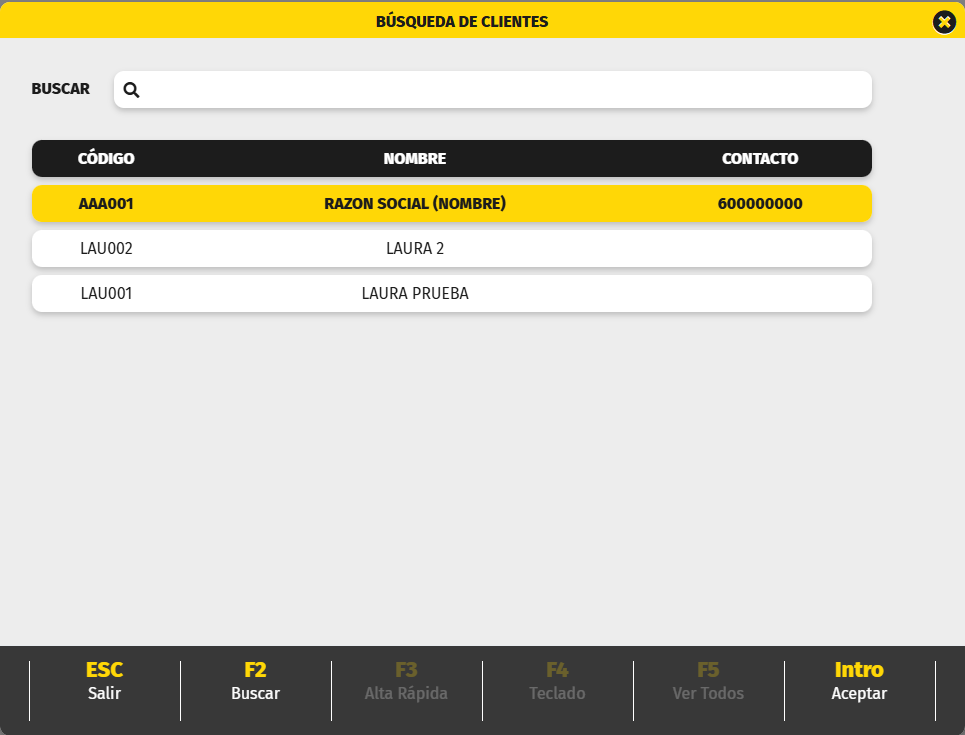The image size is (965, 735).
Task: Select client code LAU002
Action: pos(106,249)
